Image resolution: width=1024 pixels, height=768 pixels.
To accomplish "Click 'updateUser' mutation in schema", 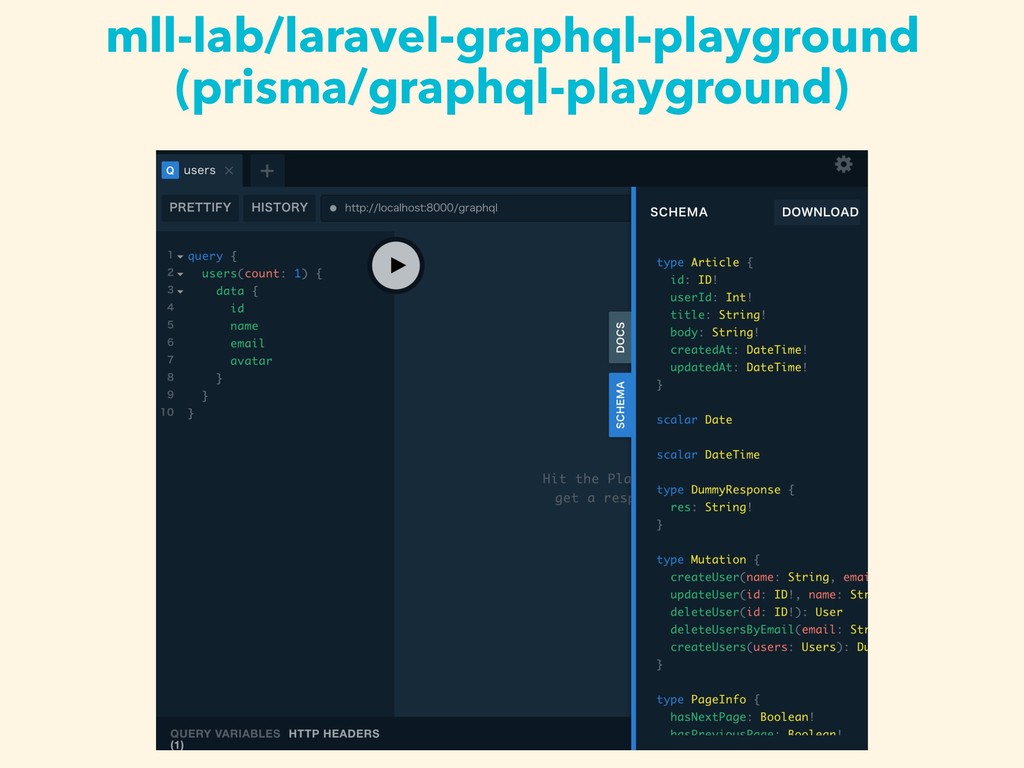I will (705, 595).
